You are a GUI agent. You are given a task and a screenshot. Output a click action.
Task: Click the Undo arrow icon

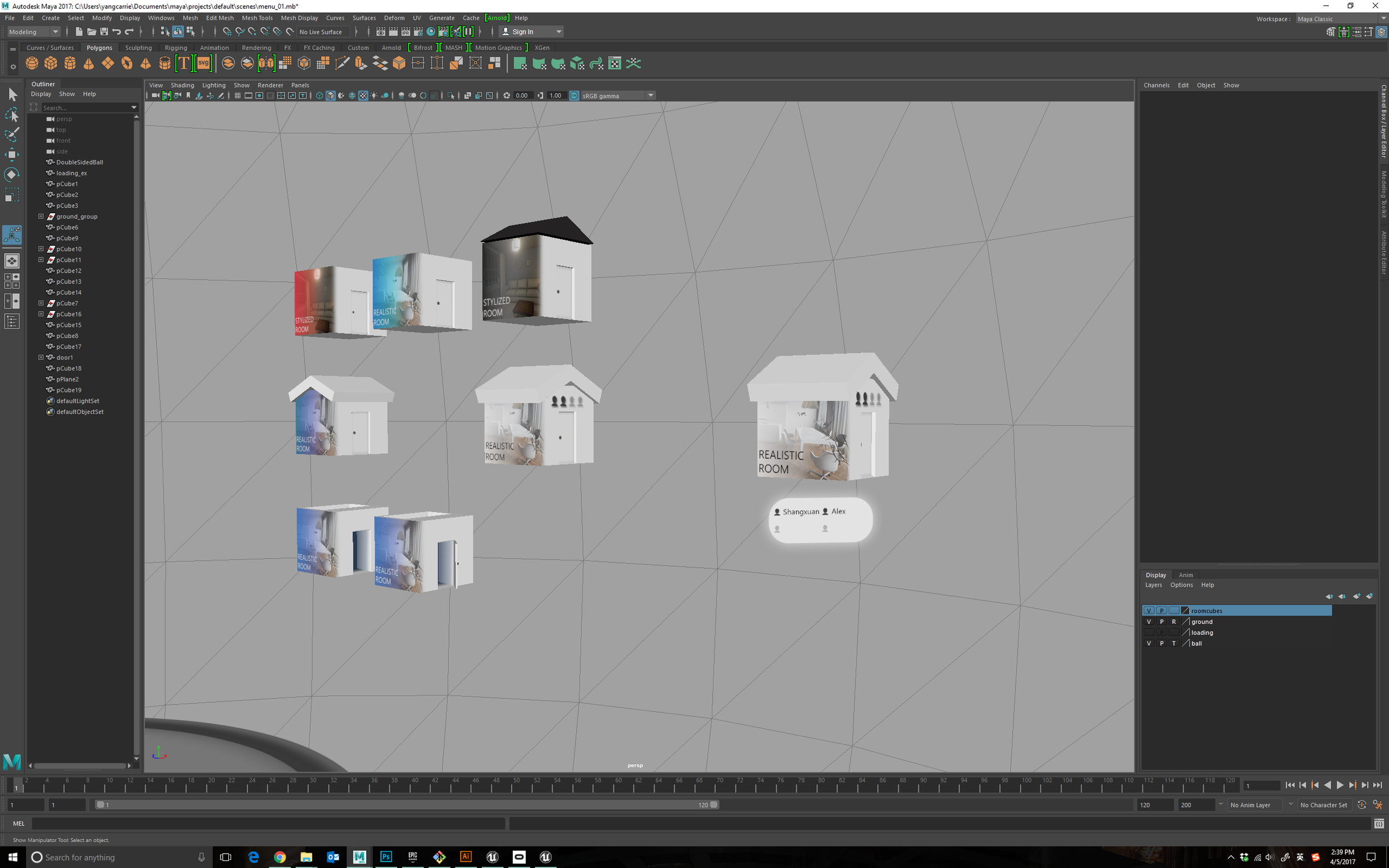click(x=117, y=32)
